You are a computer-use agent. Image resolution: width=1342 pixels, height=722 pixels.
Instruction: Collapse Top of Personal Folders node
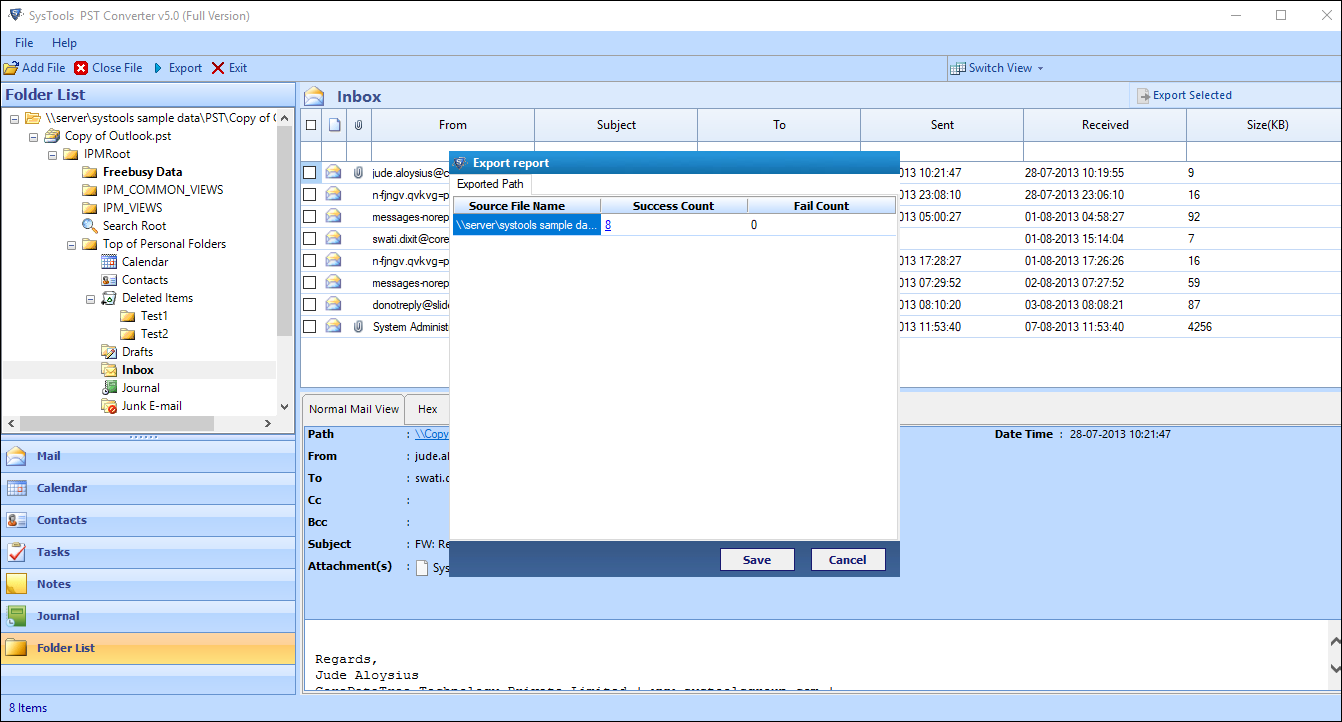click(71, 244)
